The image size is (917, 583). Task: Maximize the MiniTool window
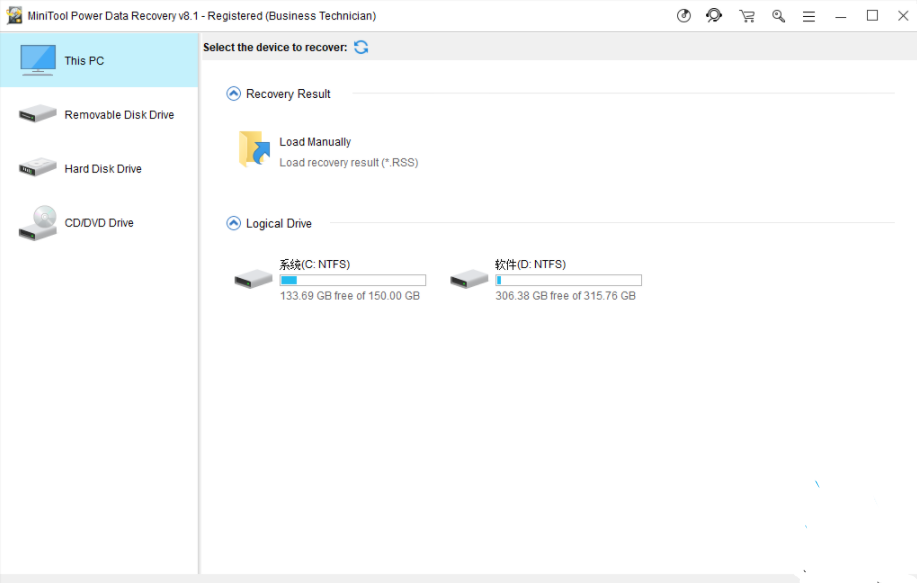872,16
